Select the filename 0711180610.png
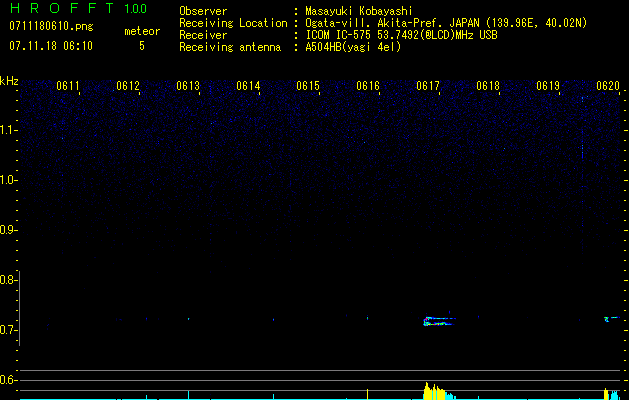The width and height of the screenshot is (629, 400). (x=51, y=26)
